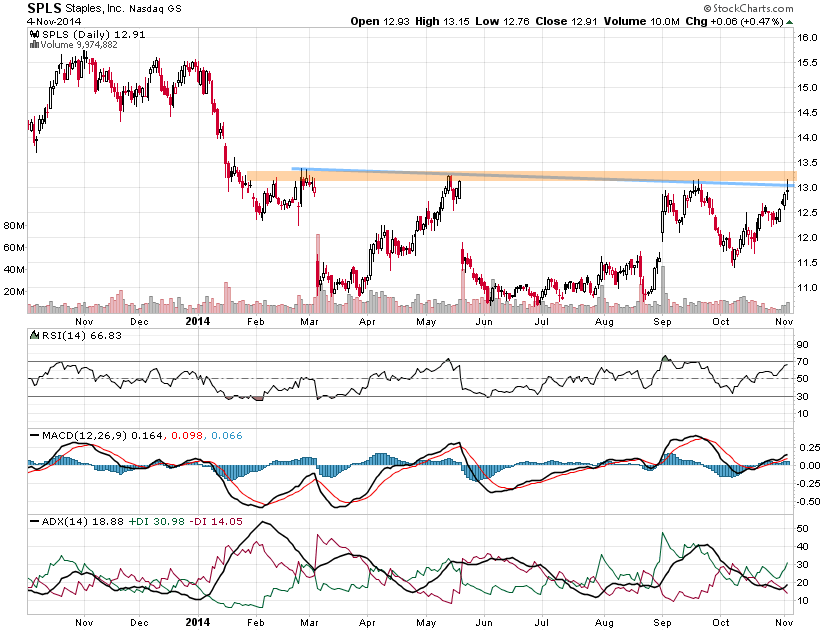
Task: Click the black line marker before ADX(14)
Action: pos(34,522)
